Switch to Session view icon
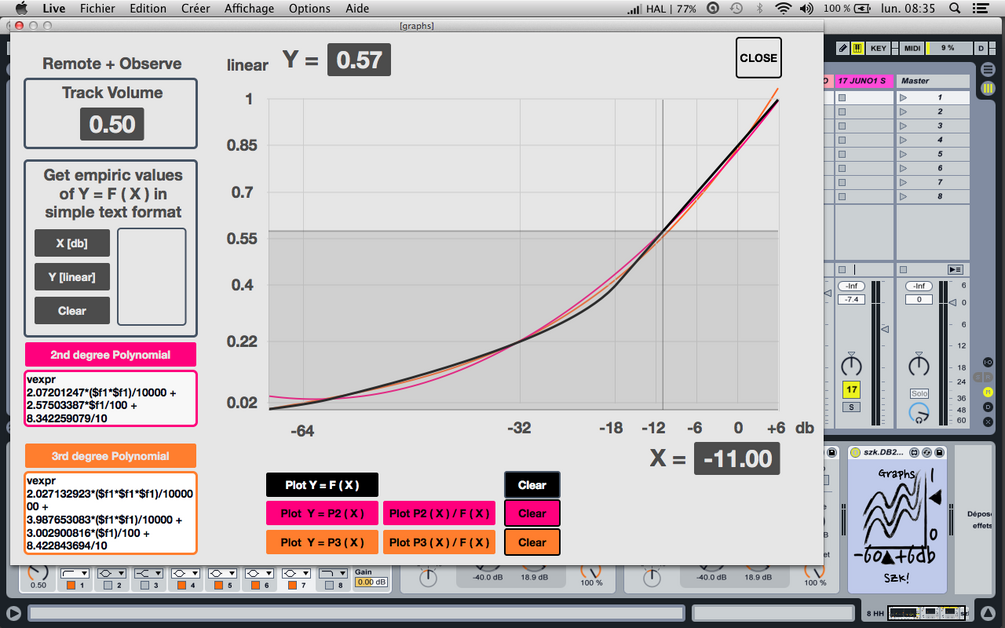The width and height of the screenshot is (1005, 628). click(x=988, y=88)
